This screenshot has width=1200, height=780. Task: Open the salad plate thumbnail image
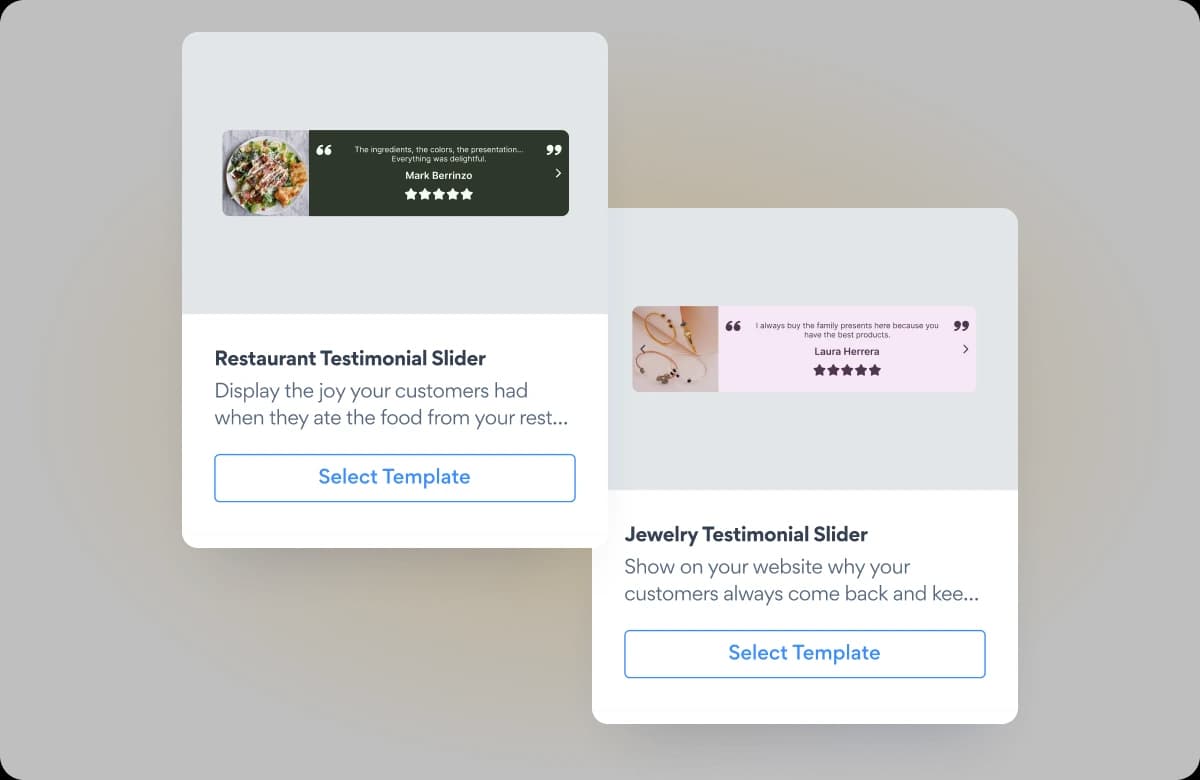(x=265, y=173)
